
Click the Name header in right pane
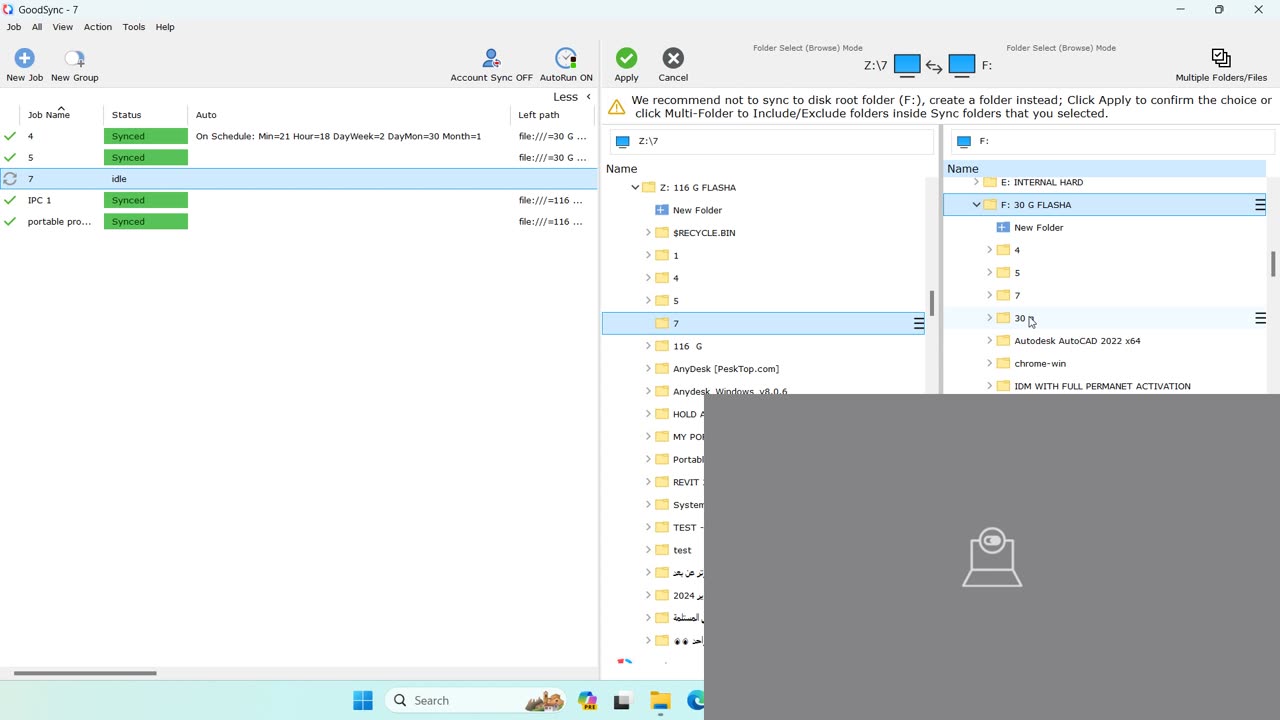click(x=963, y=169)
